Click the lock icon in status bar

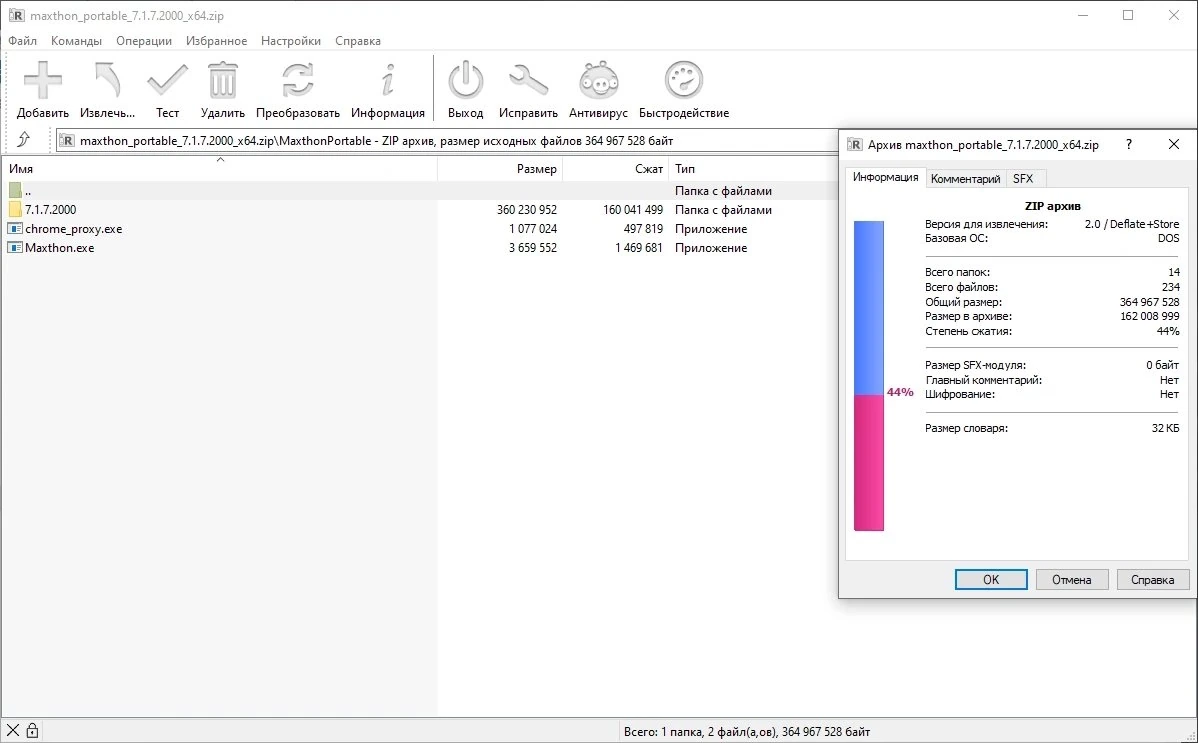[32, 730]
